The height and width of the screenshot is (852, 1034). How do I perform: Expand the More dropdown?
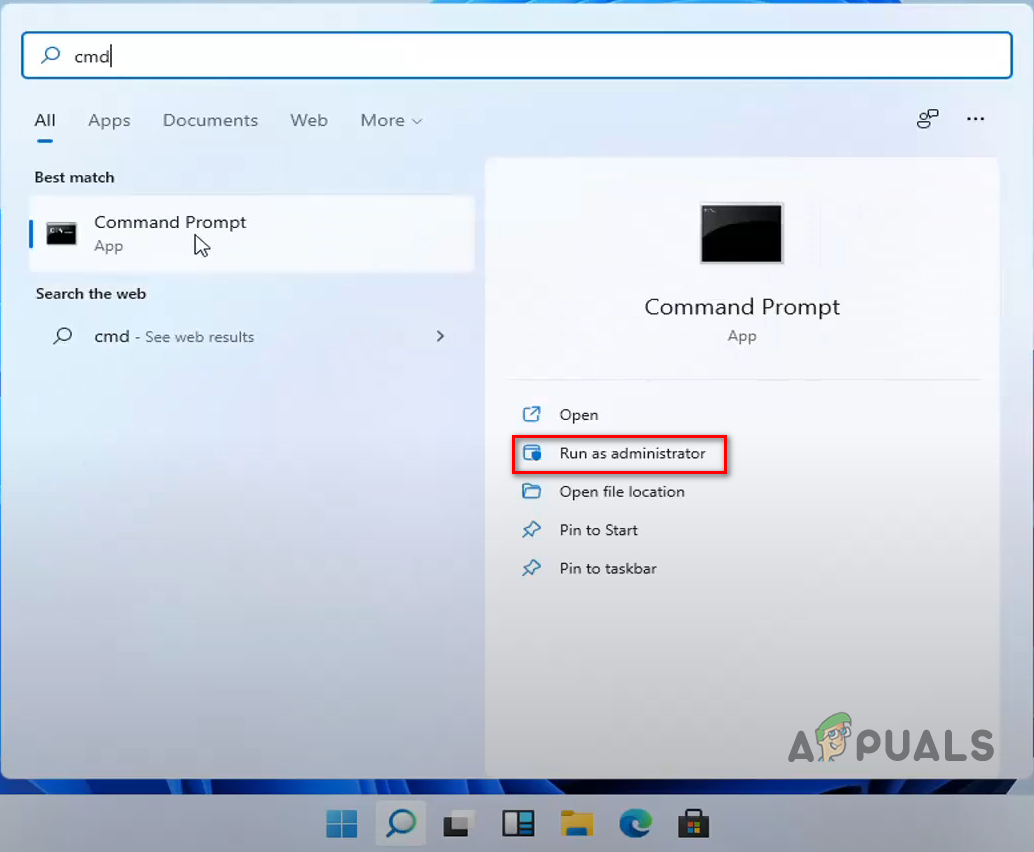click(391, 121)
